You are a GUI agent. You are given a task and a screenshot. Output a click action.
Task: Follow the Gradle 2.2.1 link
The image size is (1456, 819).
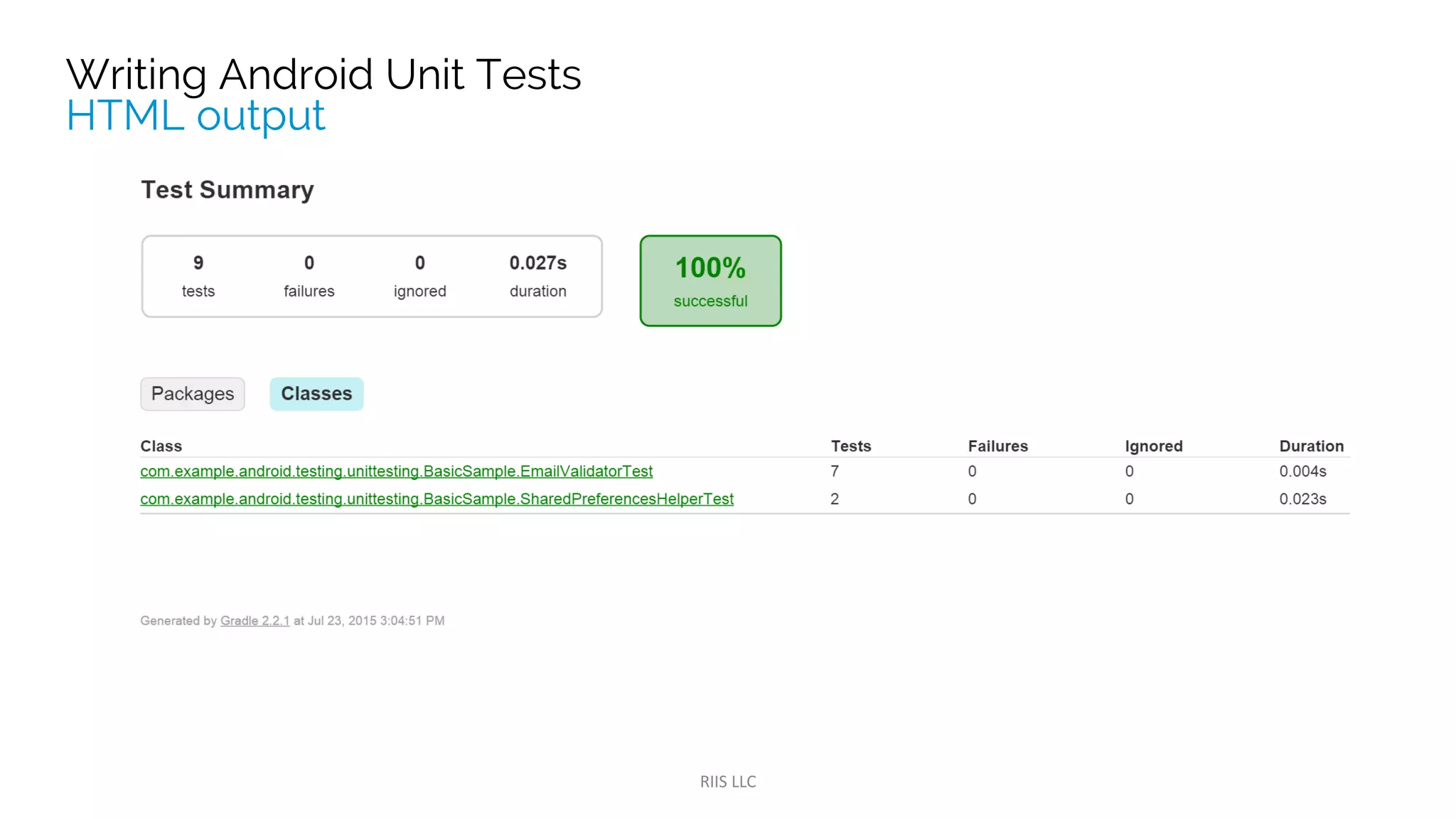pos(255,621)
